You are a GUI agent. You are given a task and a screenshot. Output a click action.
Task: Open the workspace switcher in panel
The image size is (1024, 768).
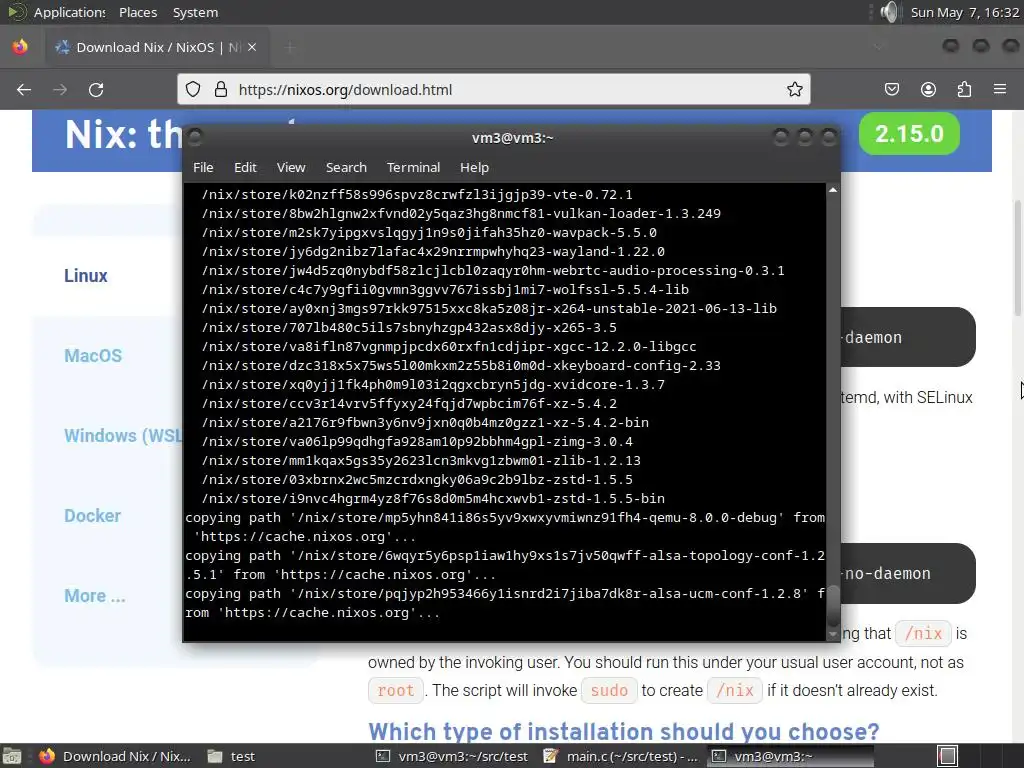click(x=948, y=756)
